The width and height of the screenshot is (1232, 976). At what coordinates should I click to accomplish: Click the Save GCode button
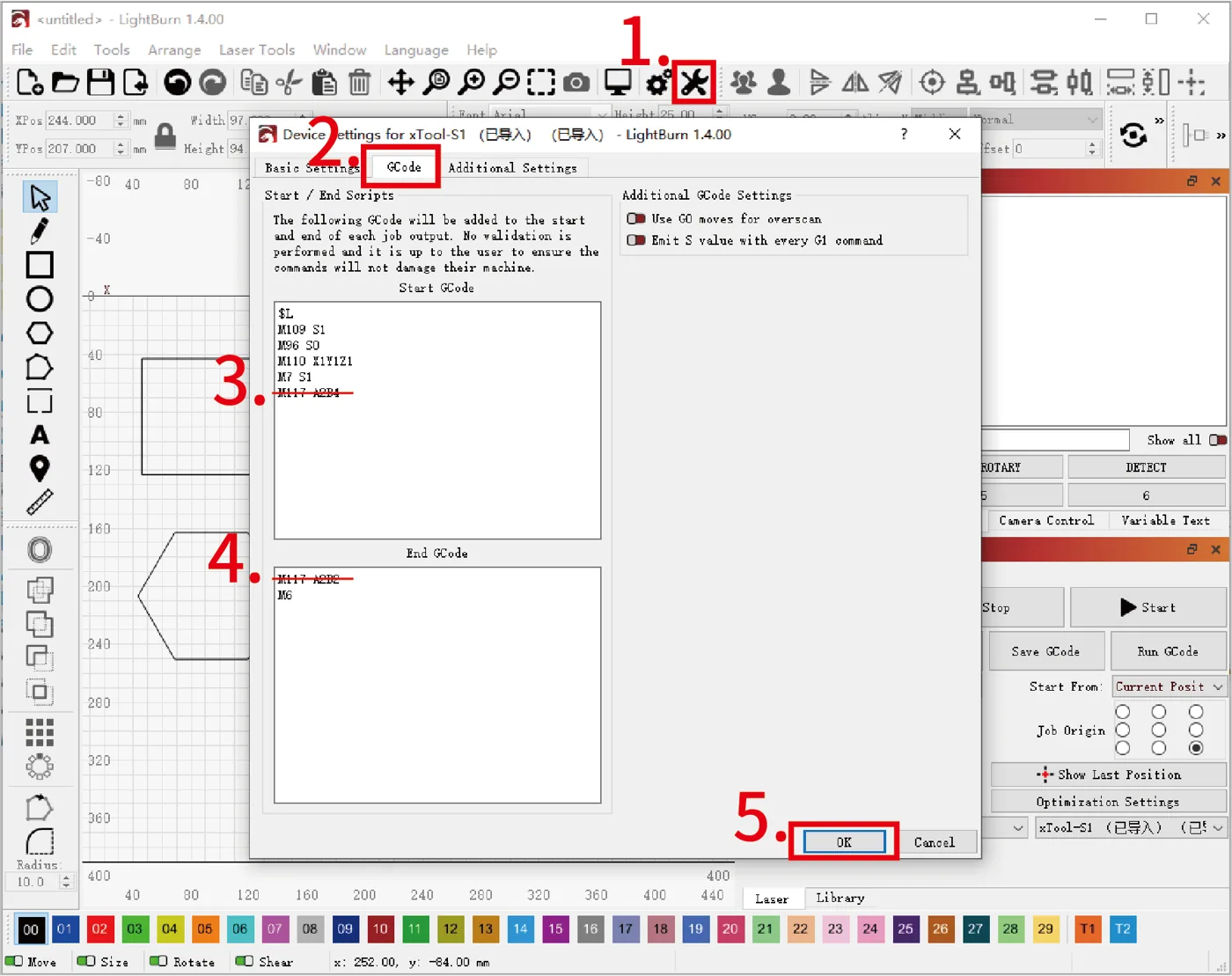coord(1045,651)
